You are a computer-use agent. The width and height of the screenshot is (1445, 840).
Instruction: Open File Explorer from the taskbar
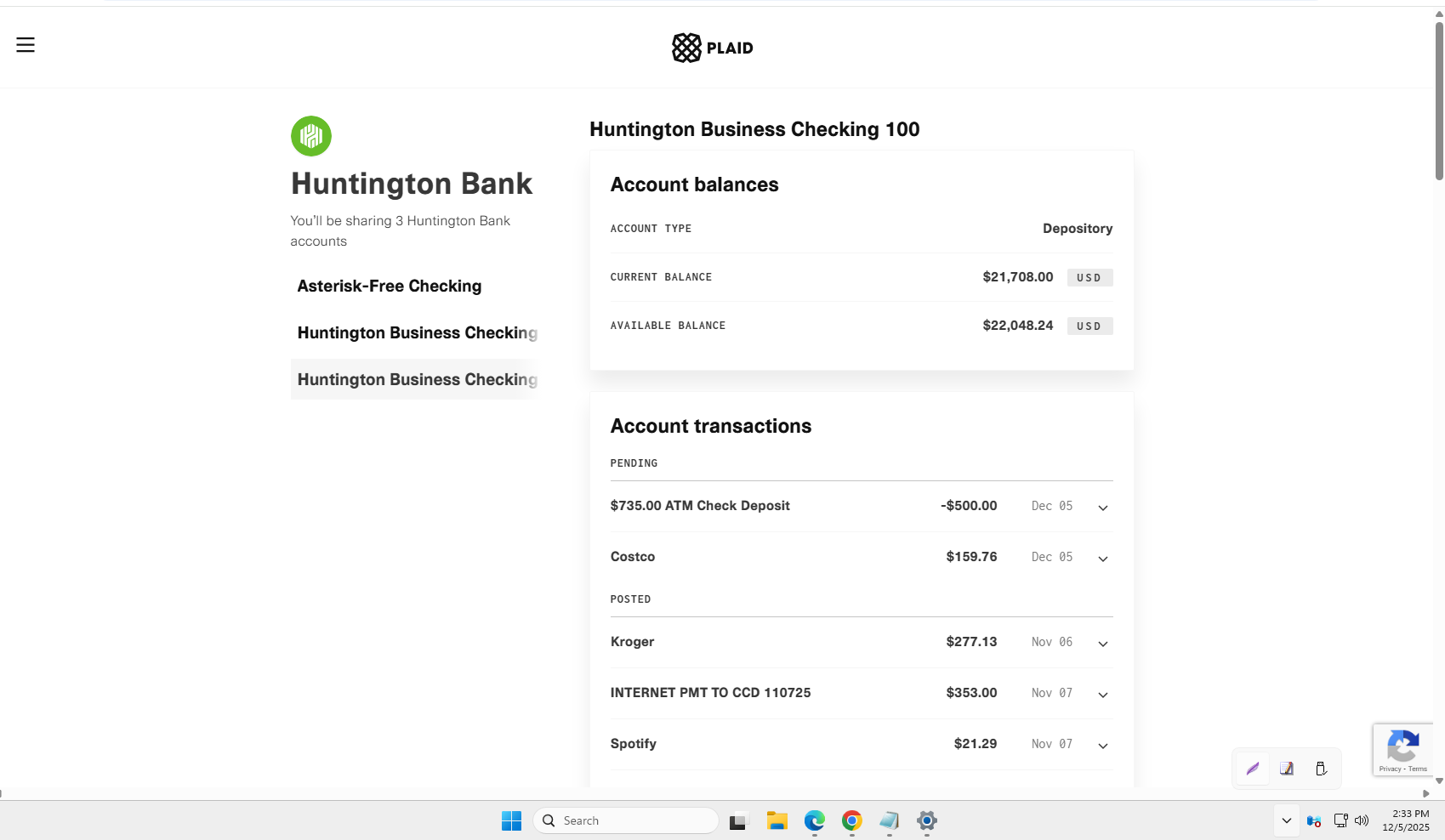[x=777, y=820]
